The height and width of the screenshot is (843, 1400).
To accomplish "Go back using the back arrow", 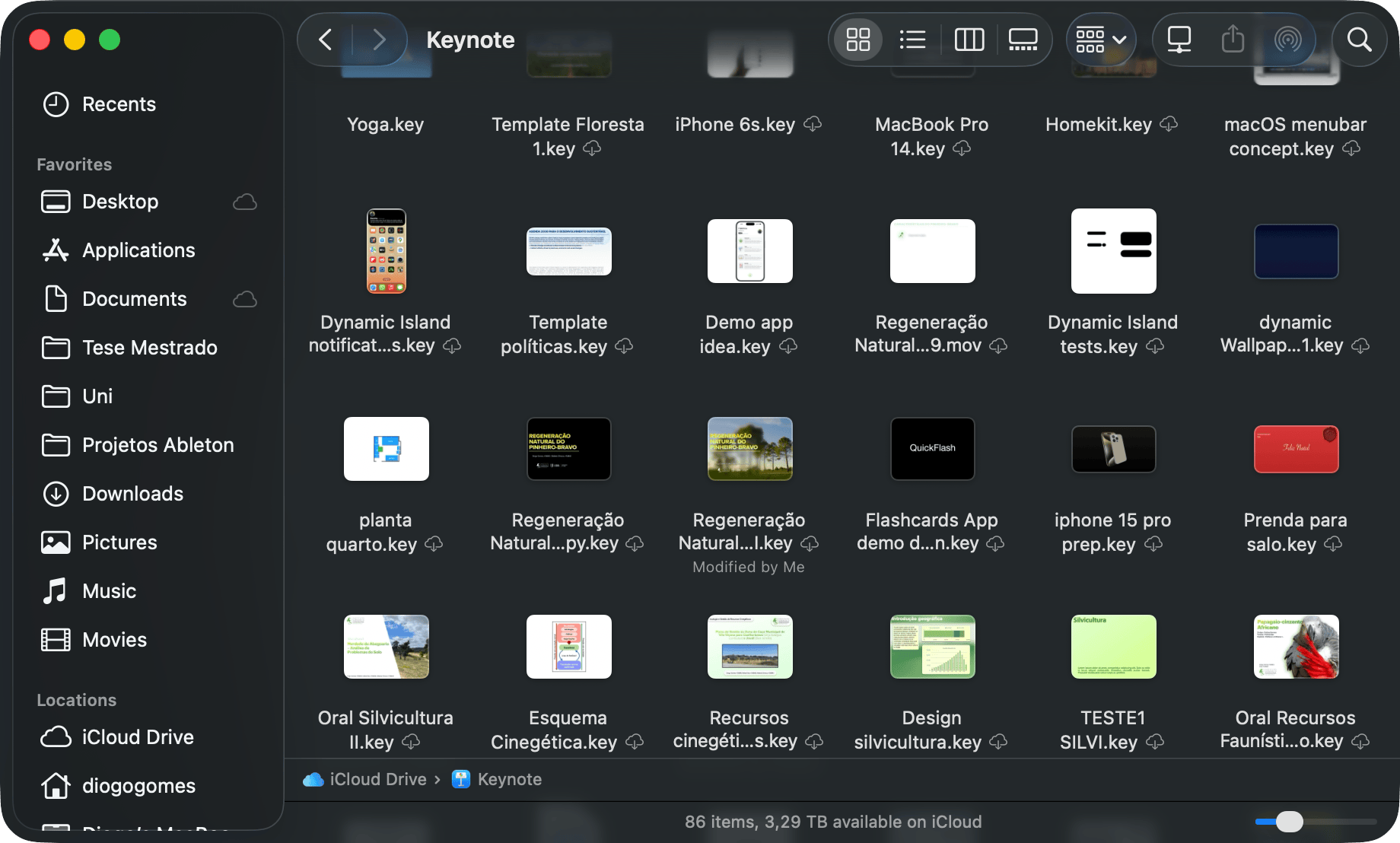I will click(x=326, y=40).
